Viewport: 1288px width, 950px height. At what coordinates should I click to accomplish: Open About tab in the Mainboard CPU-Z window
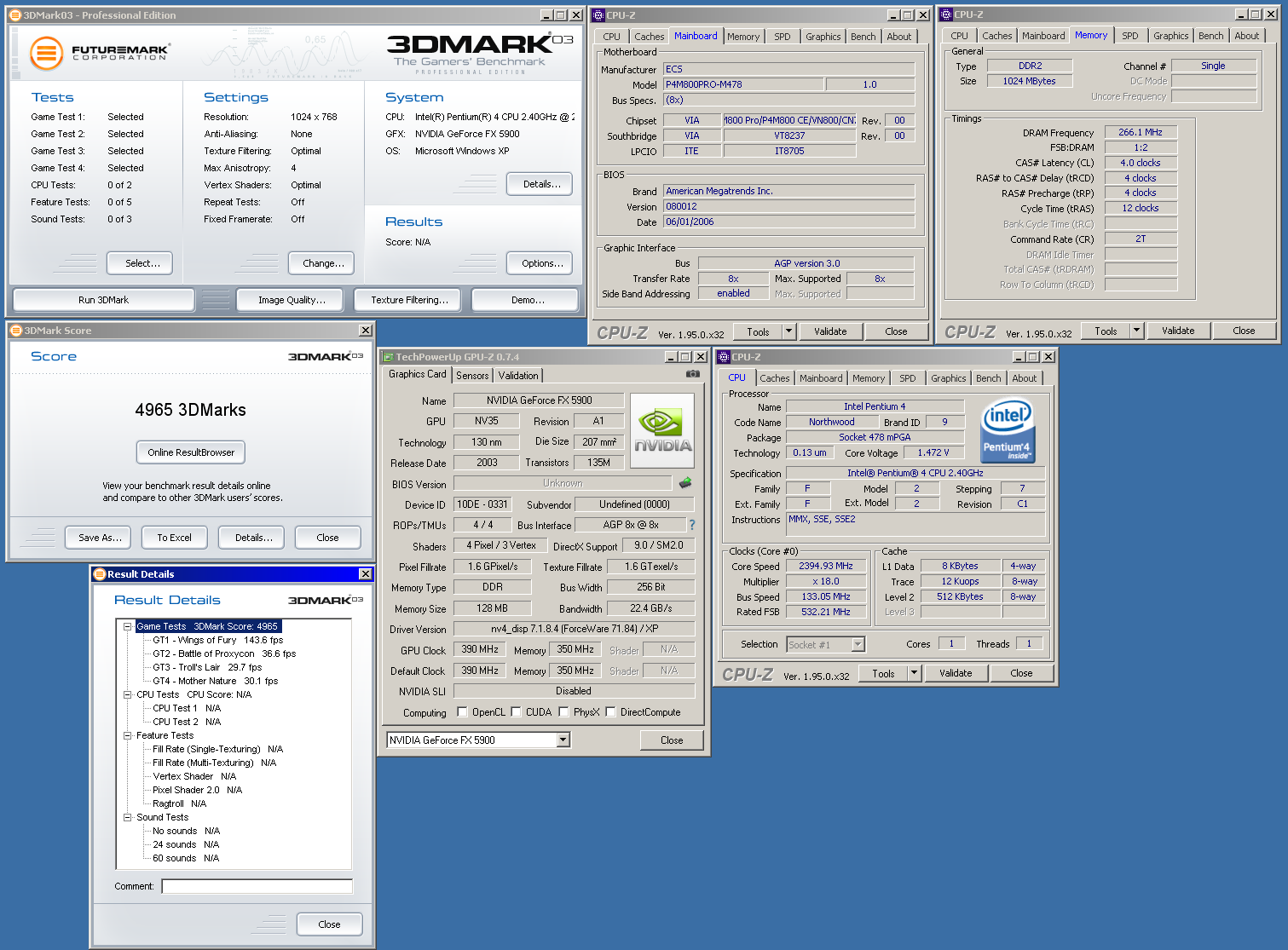coord(898,37)
